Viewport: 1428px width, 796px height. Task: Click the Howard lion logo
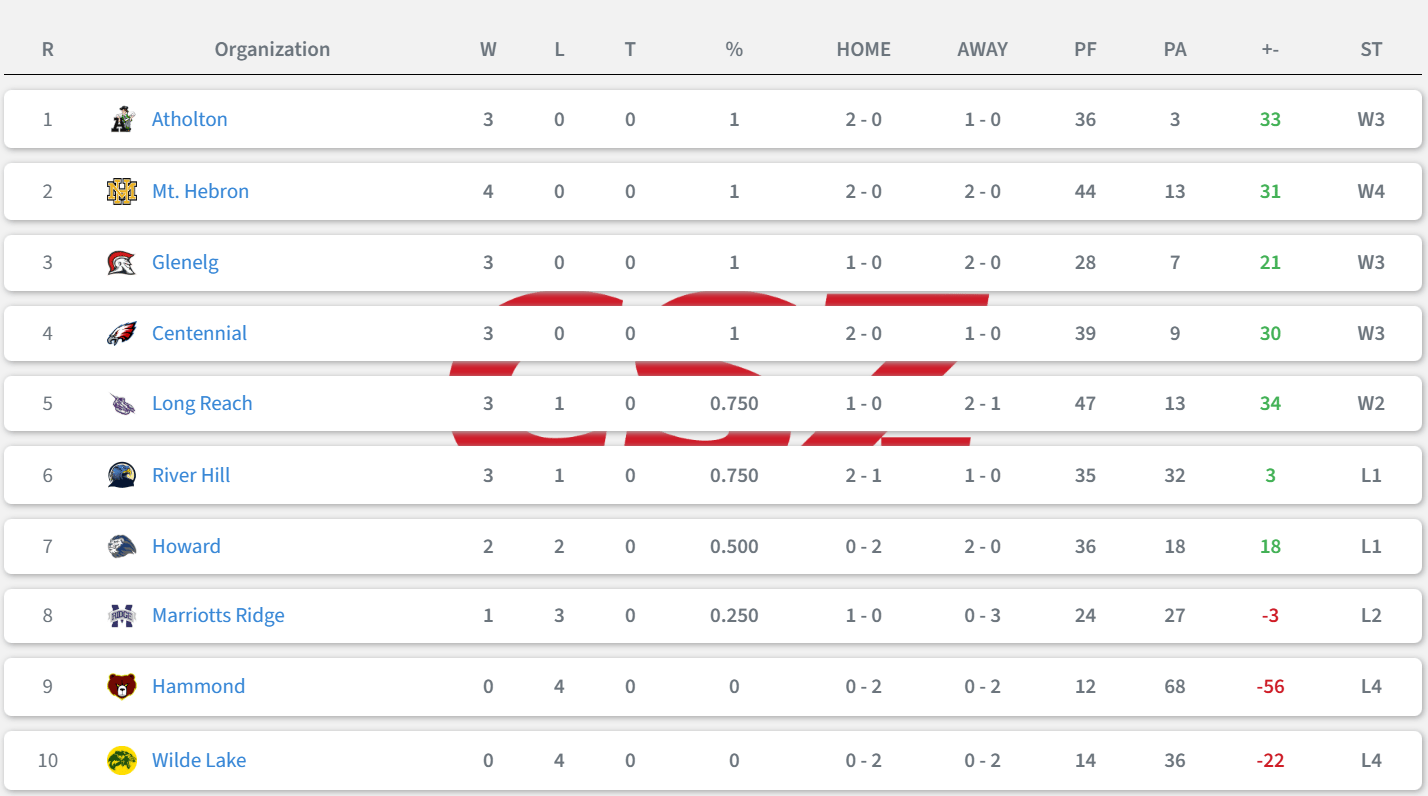122,546
